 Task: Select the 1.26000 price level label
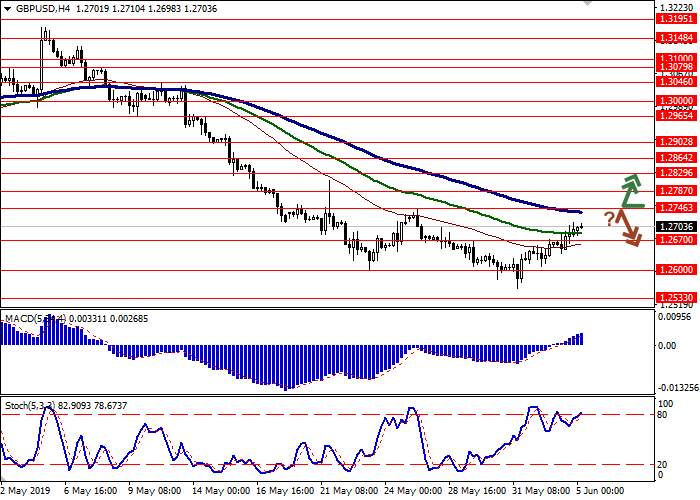(675, 270)
